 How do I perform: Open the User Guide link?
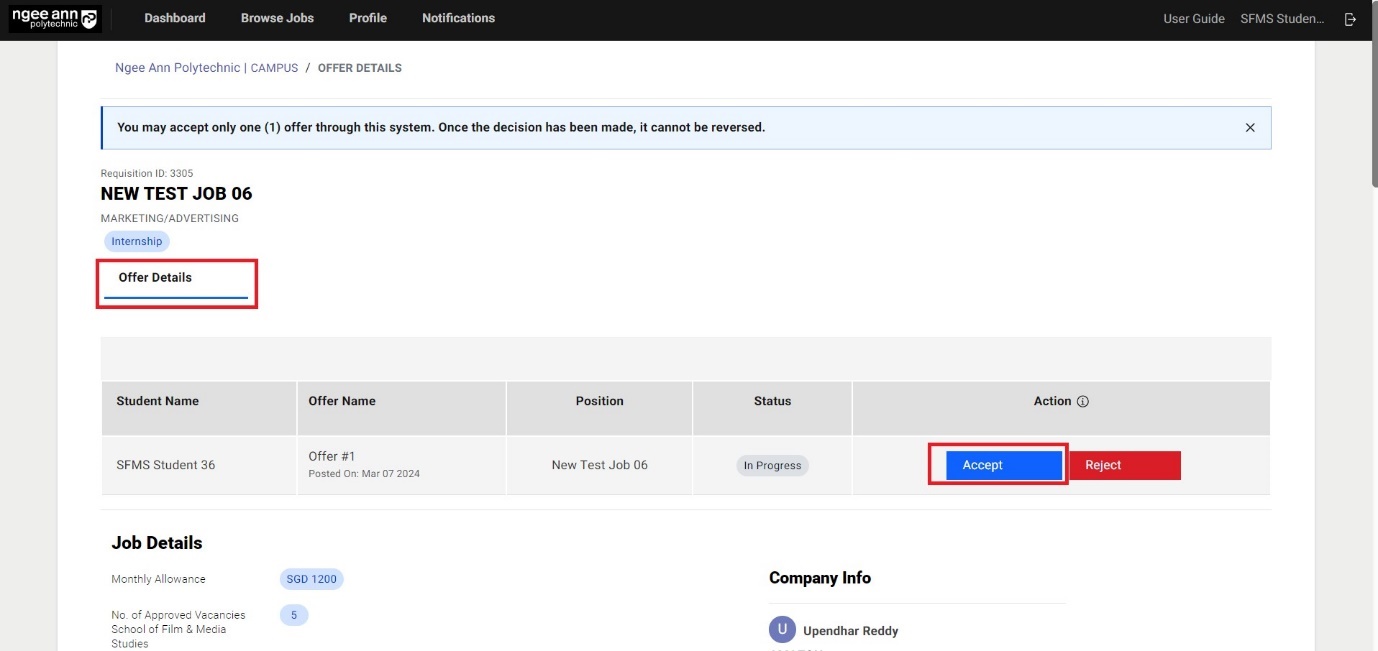tap(1193, 19)
